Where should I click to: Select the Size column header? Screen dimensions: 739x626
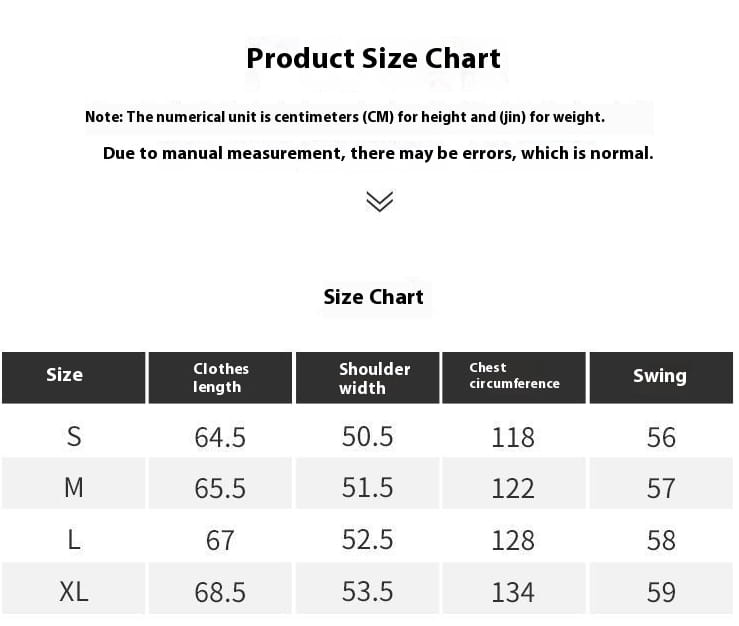[x=64, y=375]
